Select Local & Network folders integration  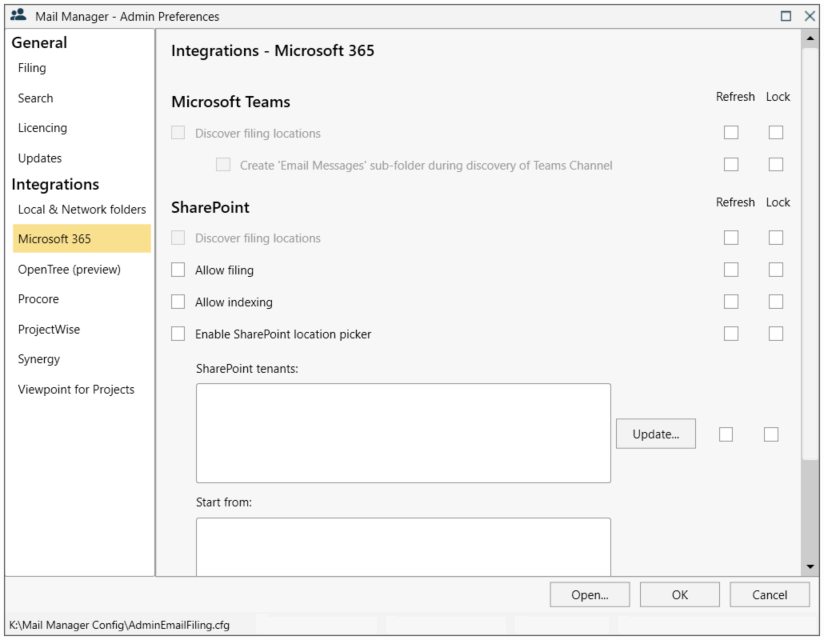[81, 209]
